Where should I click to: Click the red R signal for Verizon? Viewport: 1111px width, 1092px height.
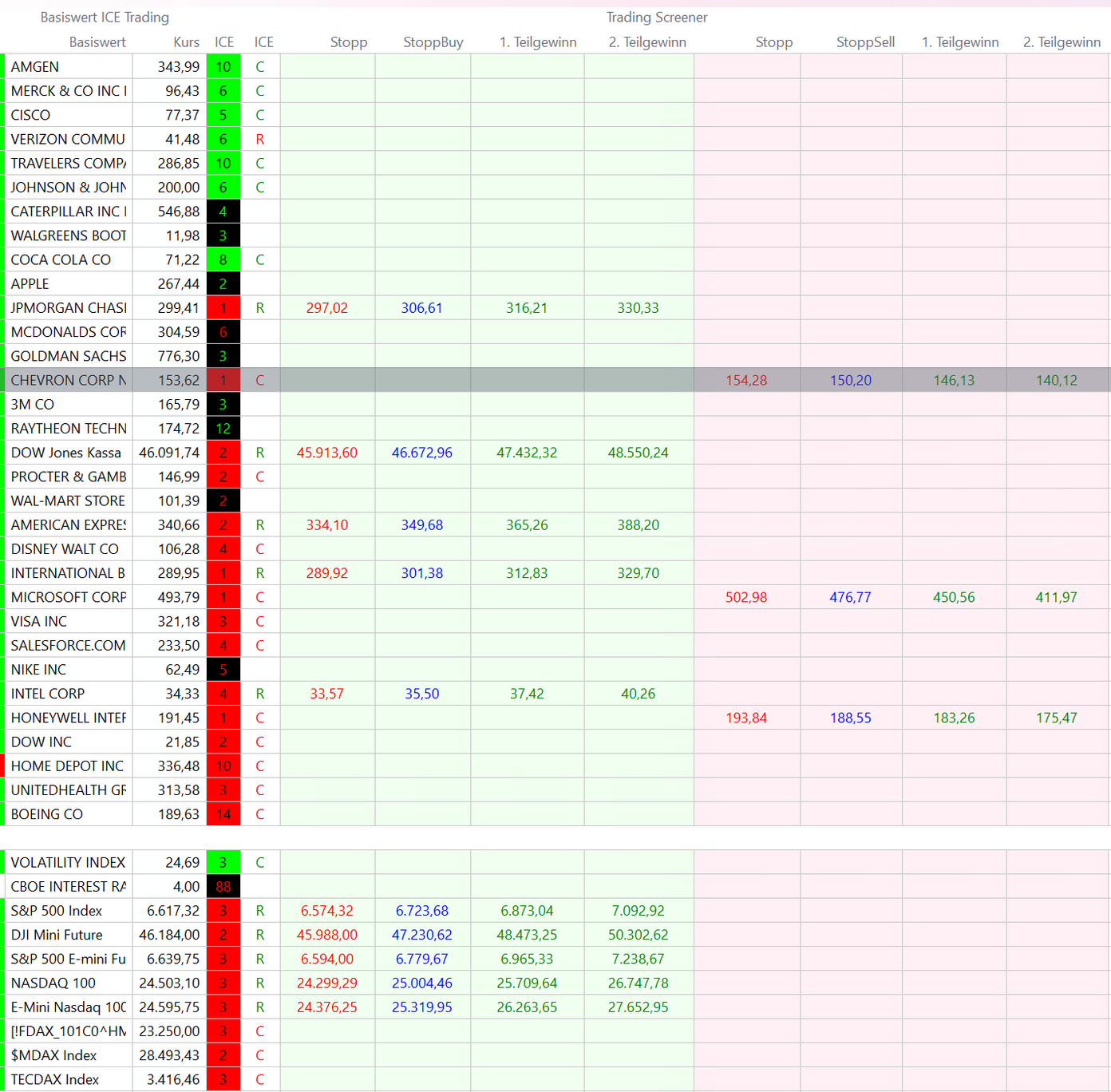[x=259, y=140]
